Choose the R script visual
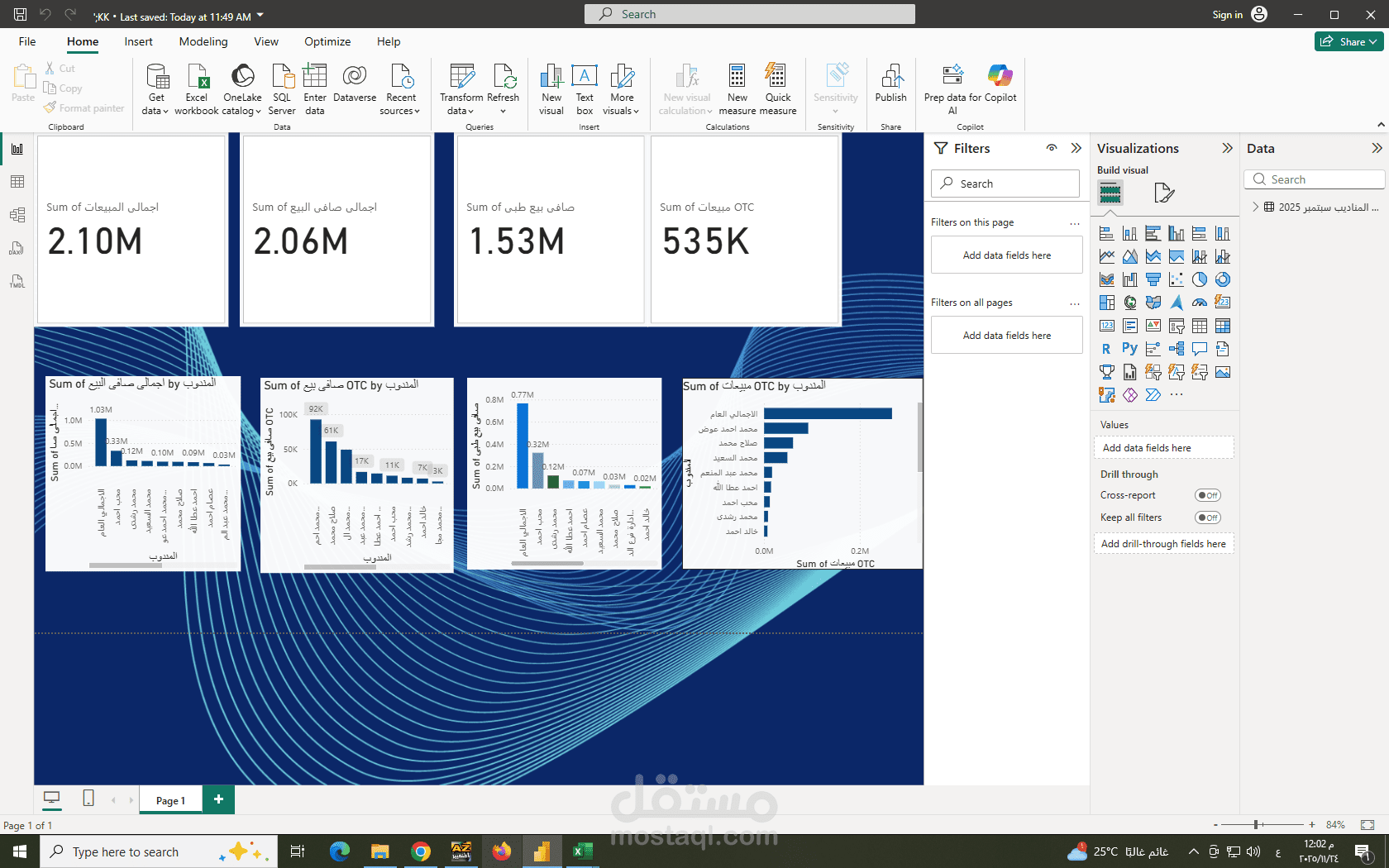The width and height of the screenshot is (1389, 868). (1106, 350)
